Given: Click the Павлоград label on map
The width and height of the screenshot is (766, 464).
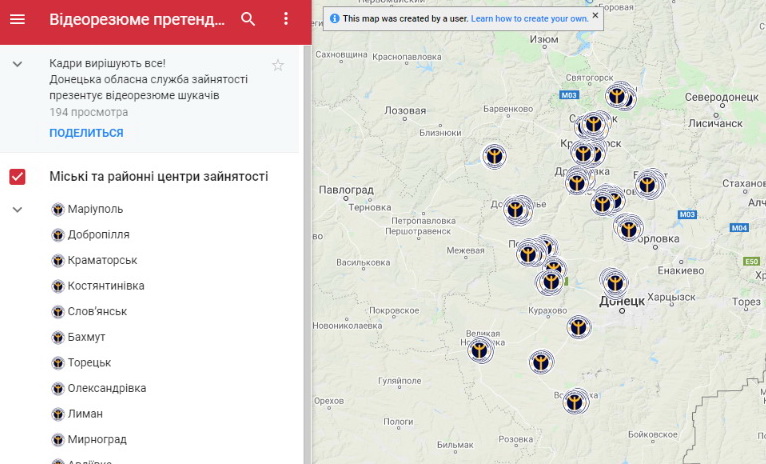Looking at the screenshot, I should (x=346, y=190).
